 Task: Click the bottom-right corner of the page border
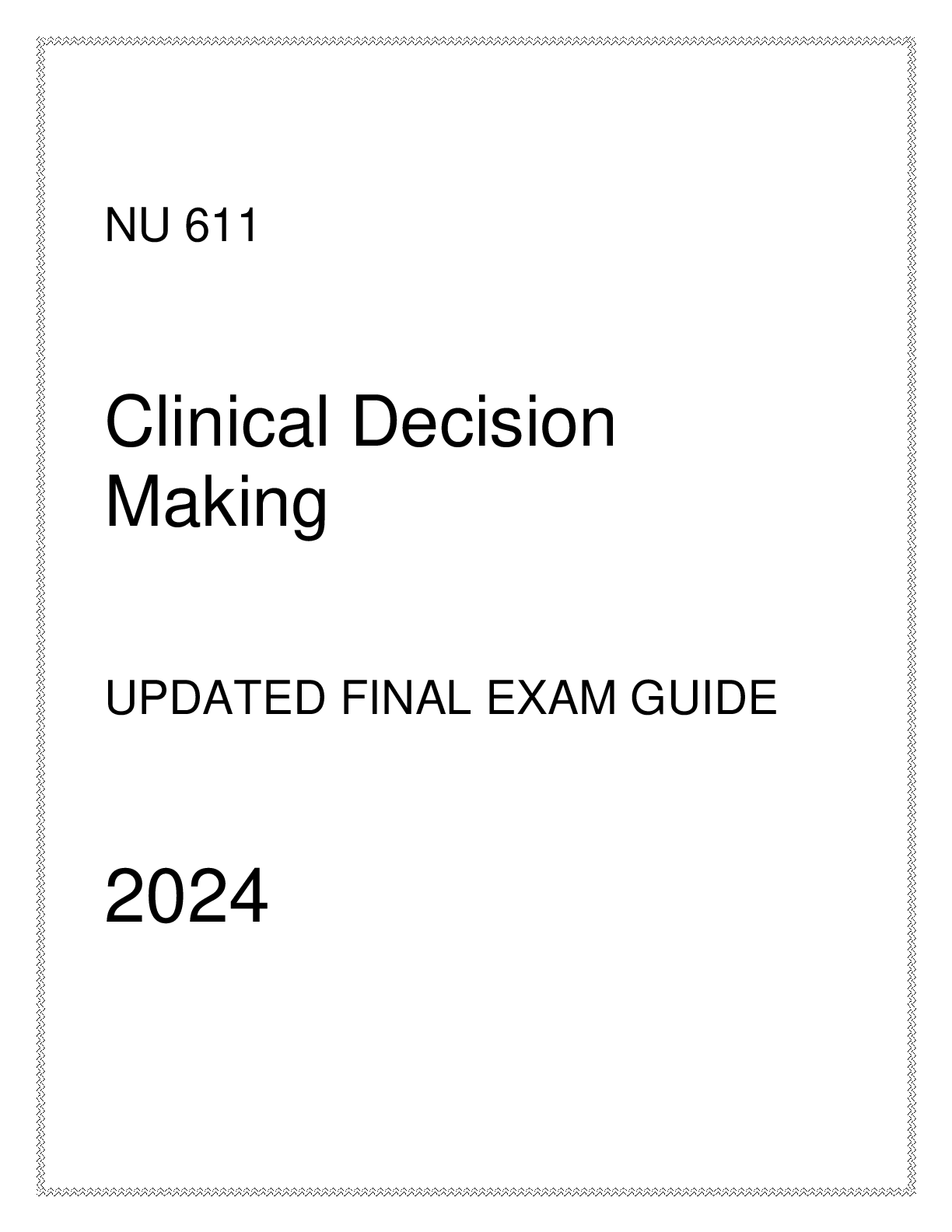(911, 1190)
